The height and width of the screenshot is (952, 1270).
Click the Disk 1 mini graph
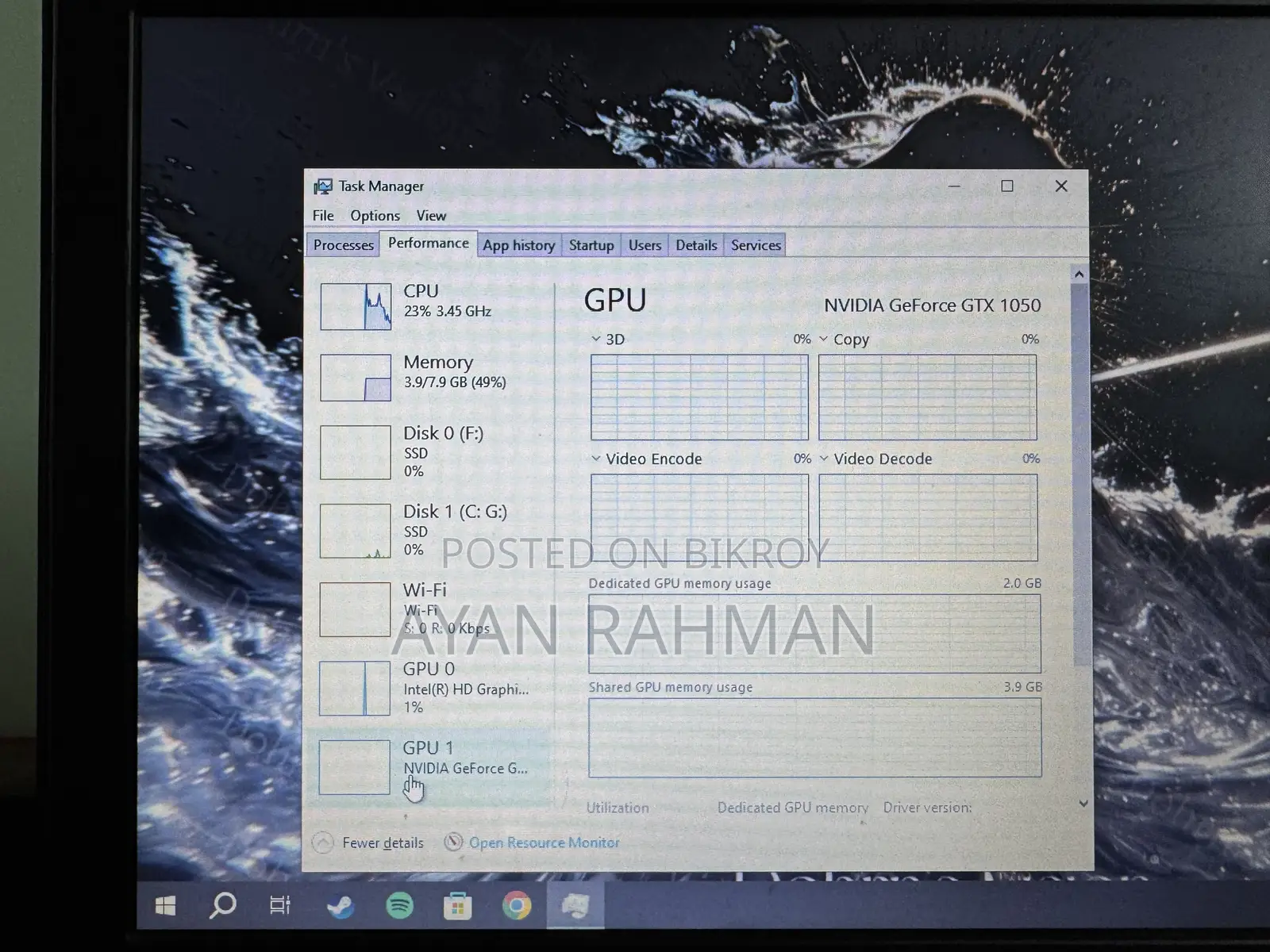pyautogui.click(x=356, y=531)
